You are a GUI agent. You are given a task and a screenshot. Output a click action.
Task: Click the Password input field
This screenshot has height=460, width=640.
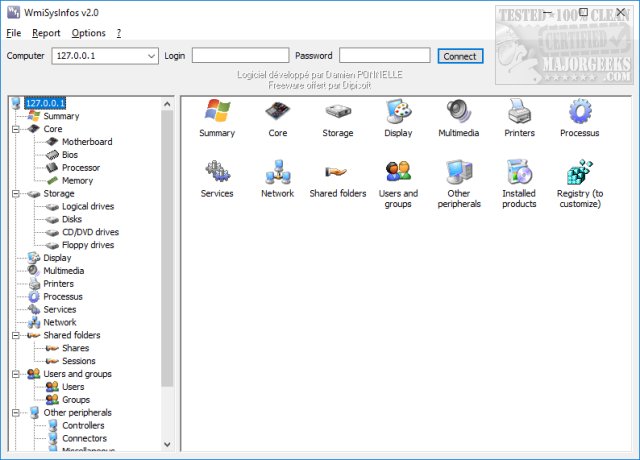tap(385, 56)
